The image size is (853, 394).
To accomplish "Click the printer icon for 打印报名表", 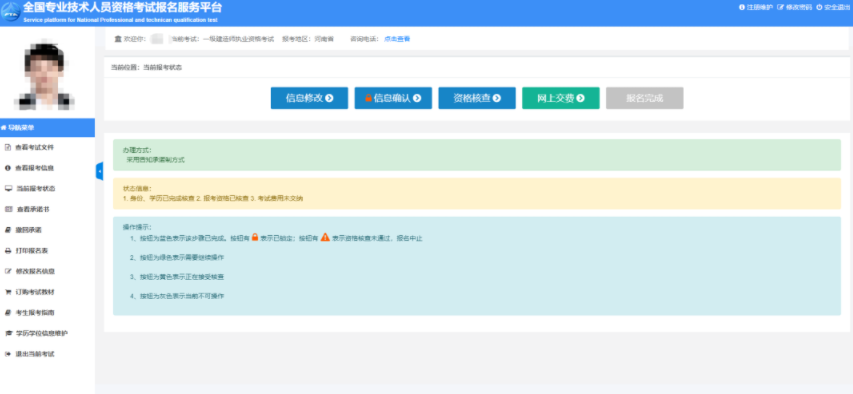I will [x=8, y=251].
